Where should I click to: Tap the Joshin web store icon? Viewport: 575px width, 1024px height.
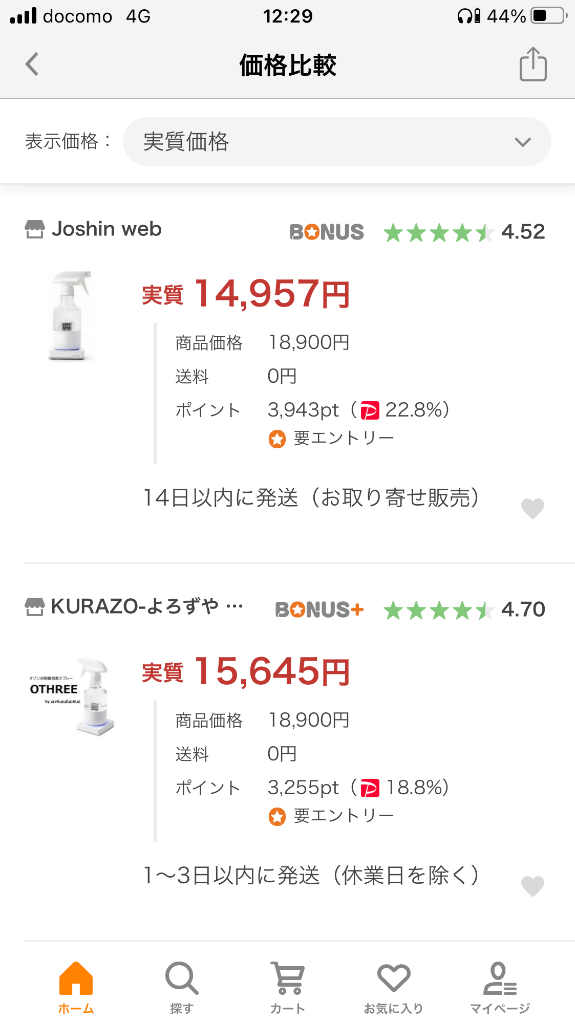point(35,230)
